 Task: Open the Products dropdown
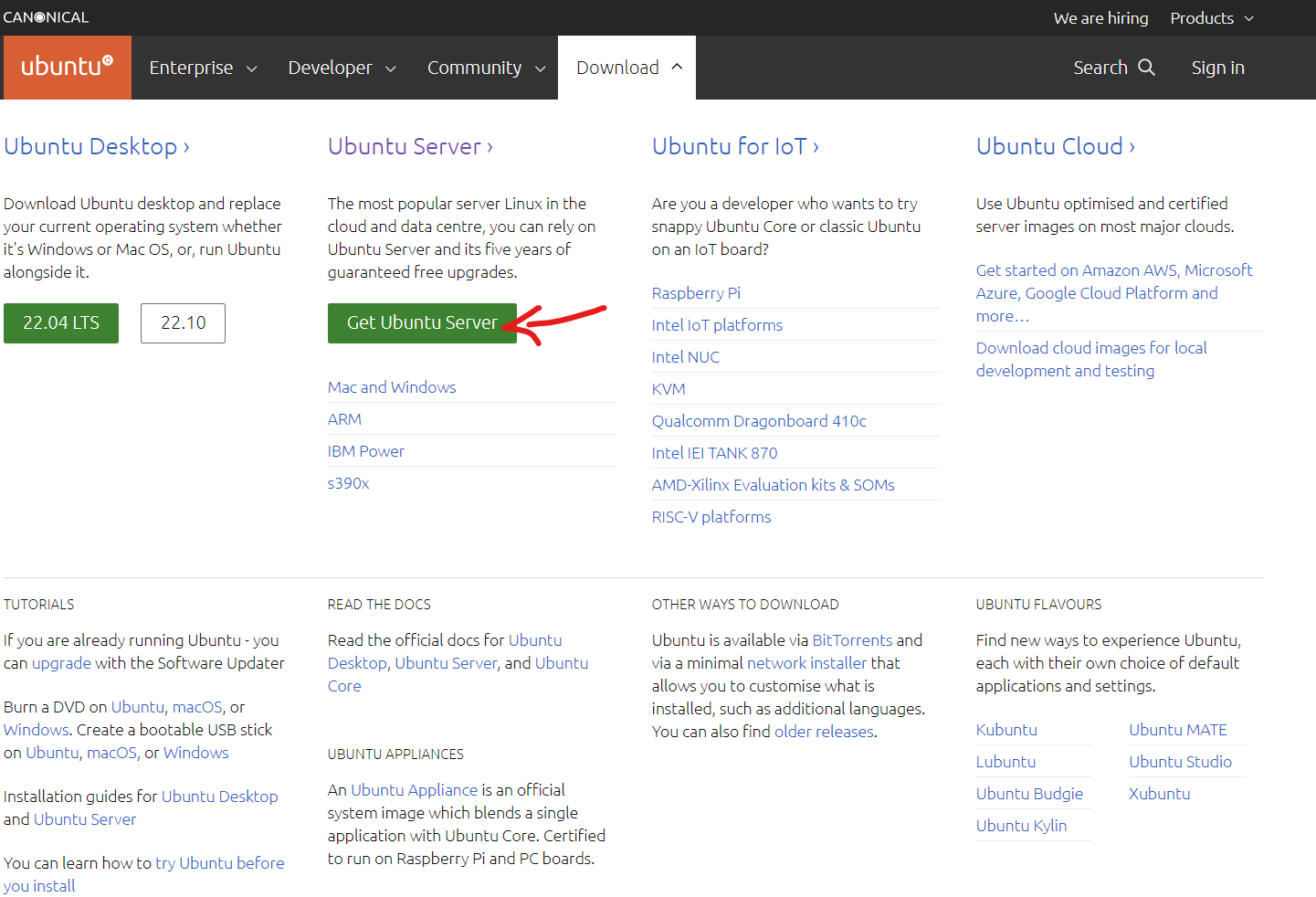pos(1212,18)
